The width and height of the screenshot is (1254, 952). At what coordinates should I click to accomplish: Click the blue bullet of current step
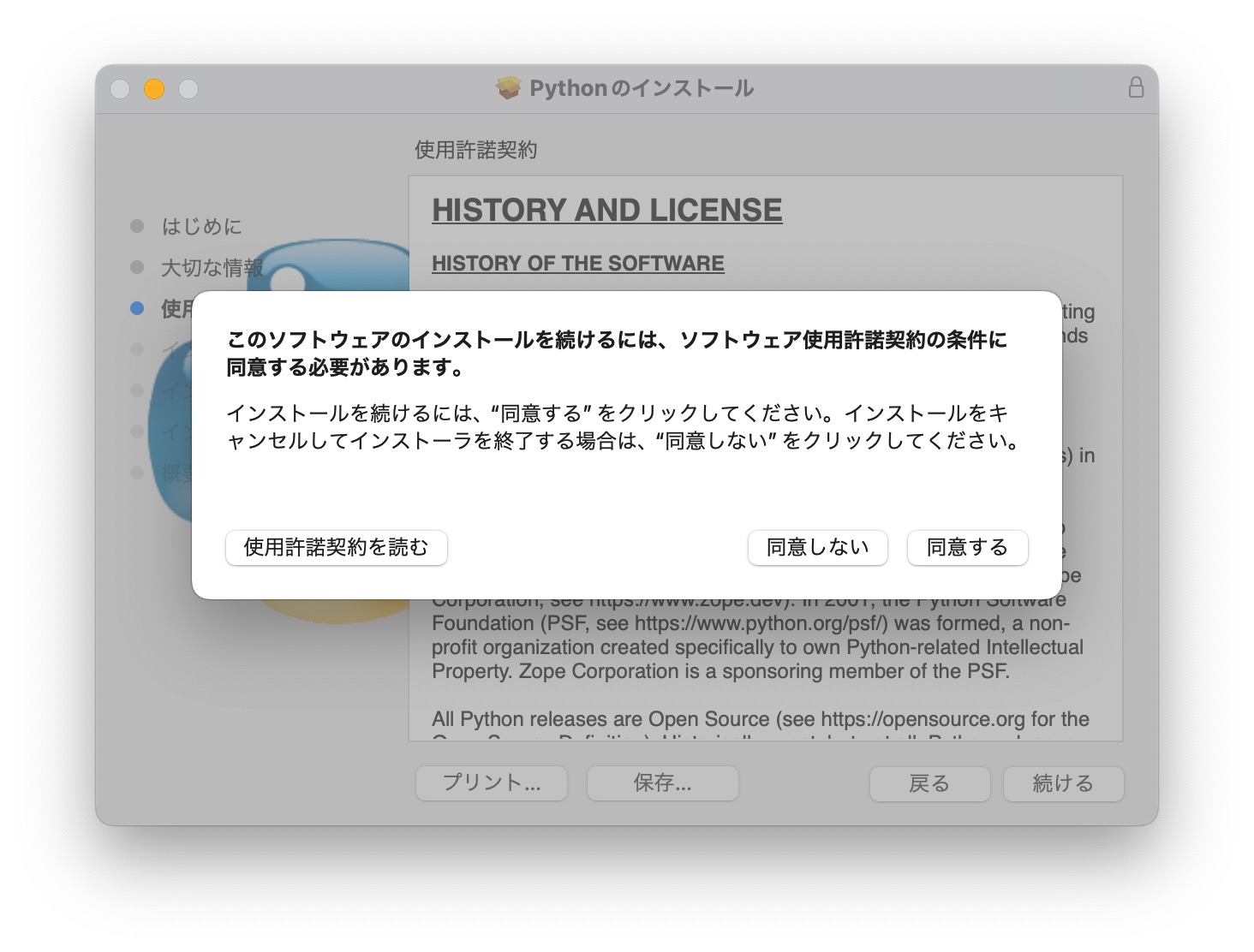tap(137, 308)
